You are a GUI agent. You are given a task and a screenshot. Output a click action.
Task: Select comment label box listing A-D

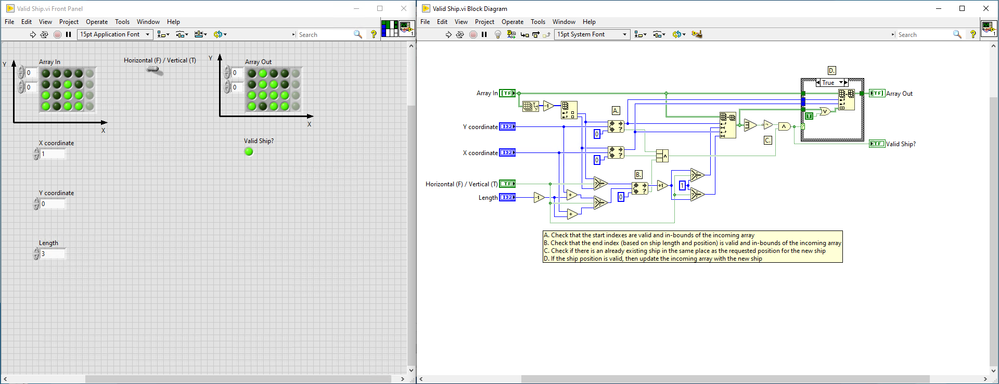(693, 246)
